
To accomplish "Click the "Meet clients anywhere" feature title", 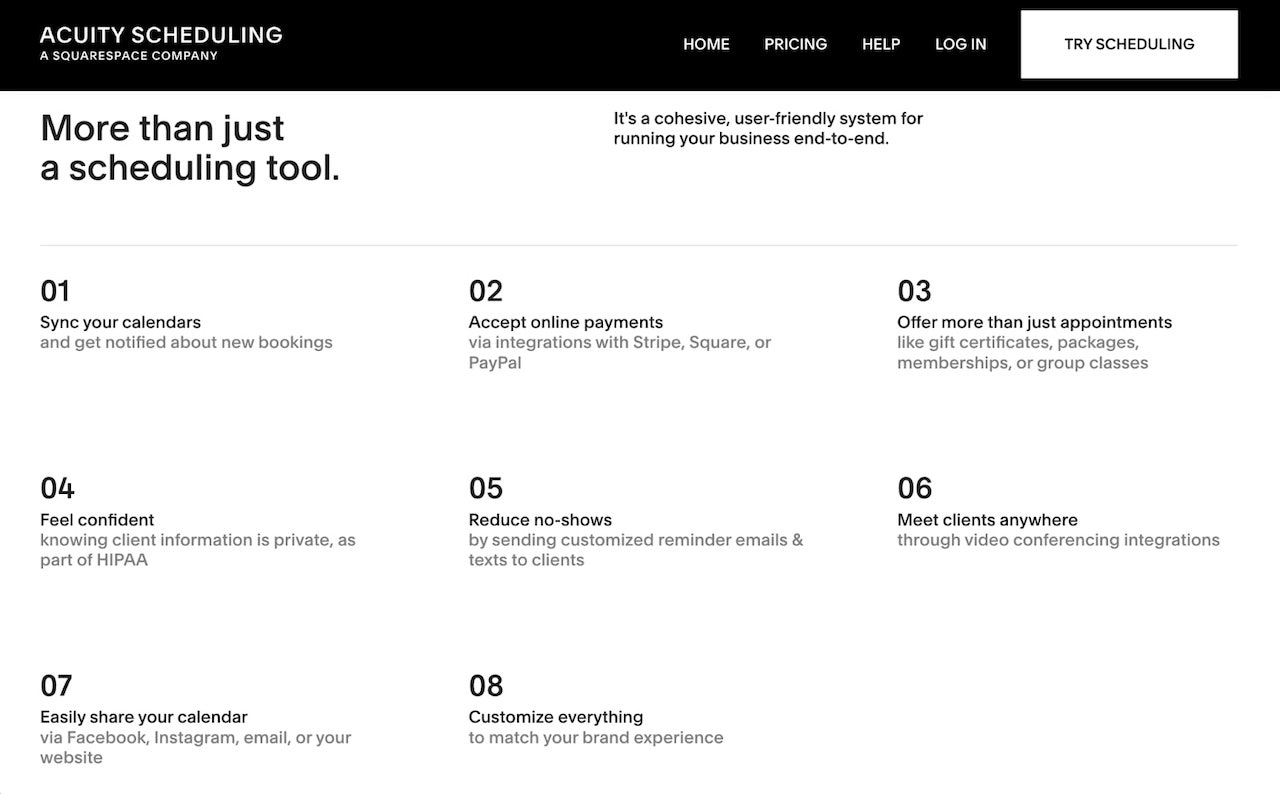I will pyautogui.click(x=987, y=520).
